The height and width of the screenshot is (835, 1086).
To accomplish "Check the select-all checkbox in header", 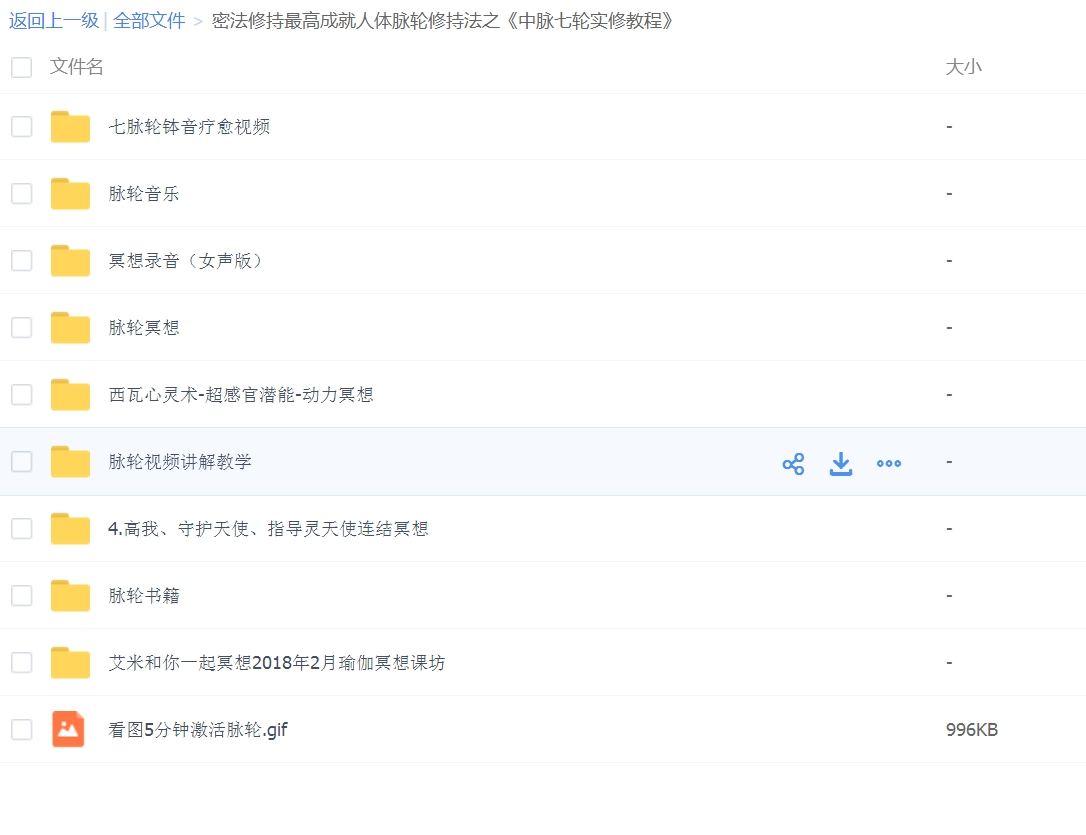I will tap(21, 67).
